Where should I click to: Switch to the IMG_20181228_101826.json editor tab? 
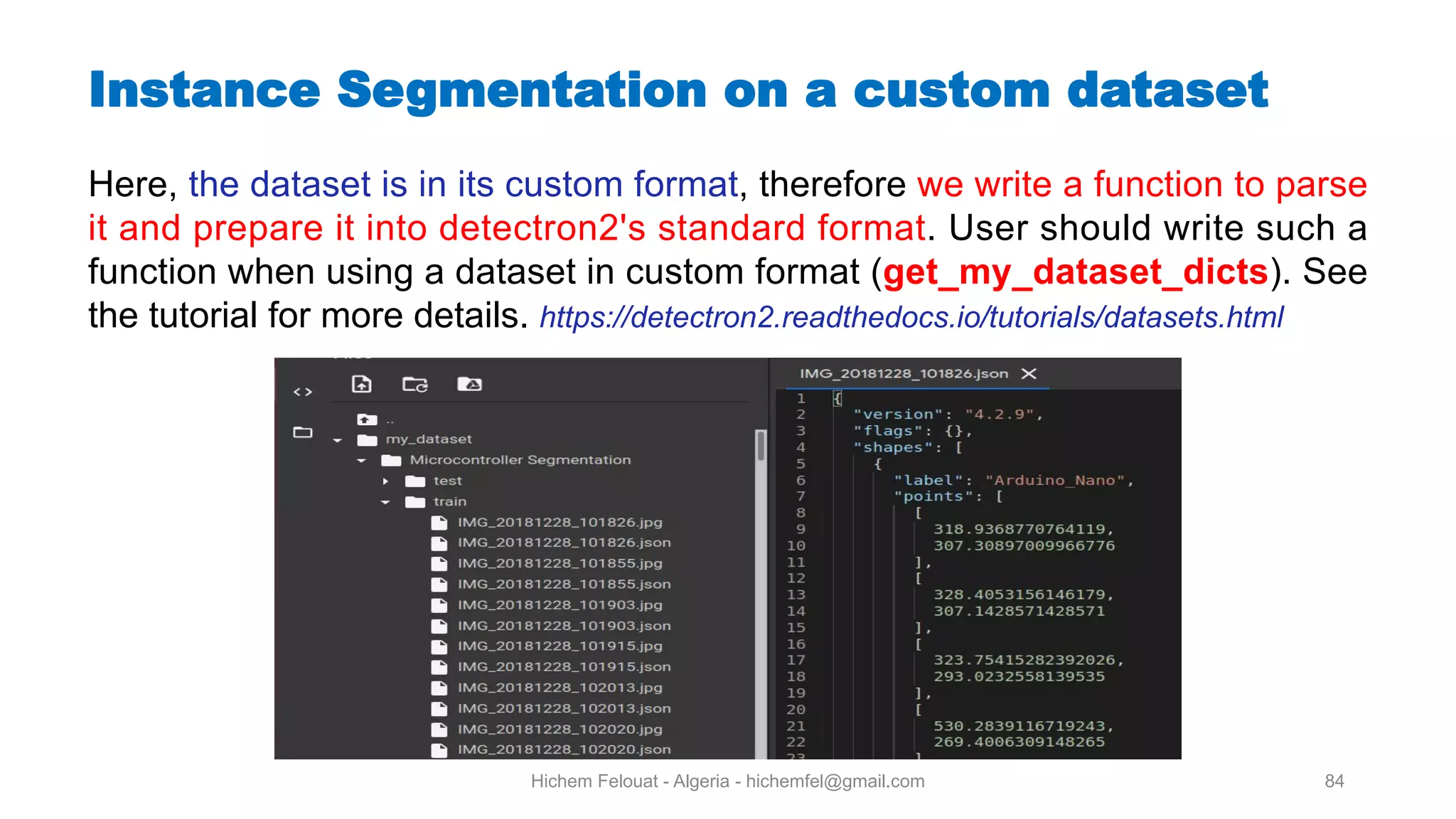point(904,373)
